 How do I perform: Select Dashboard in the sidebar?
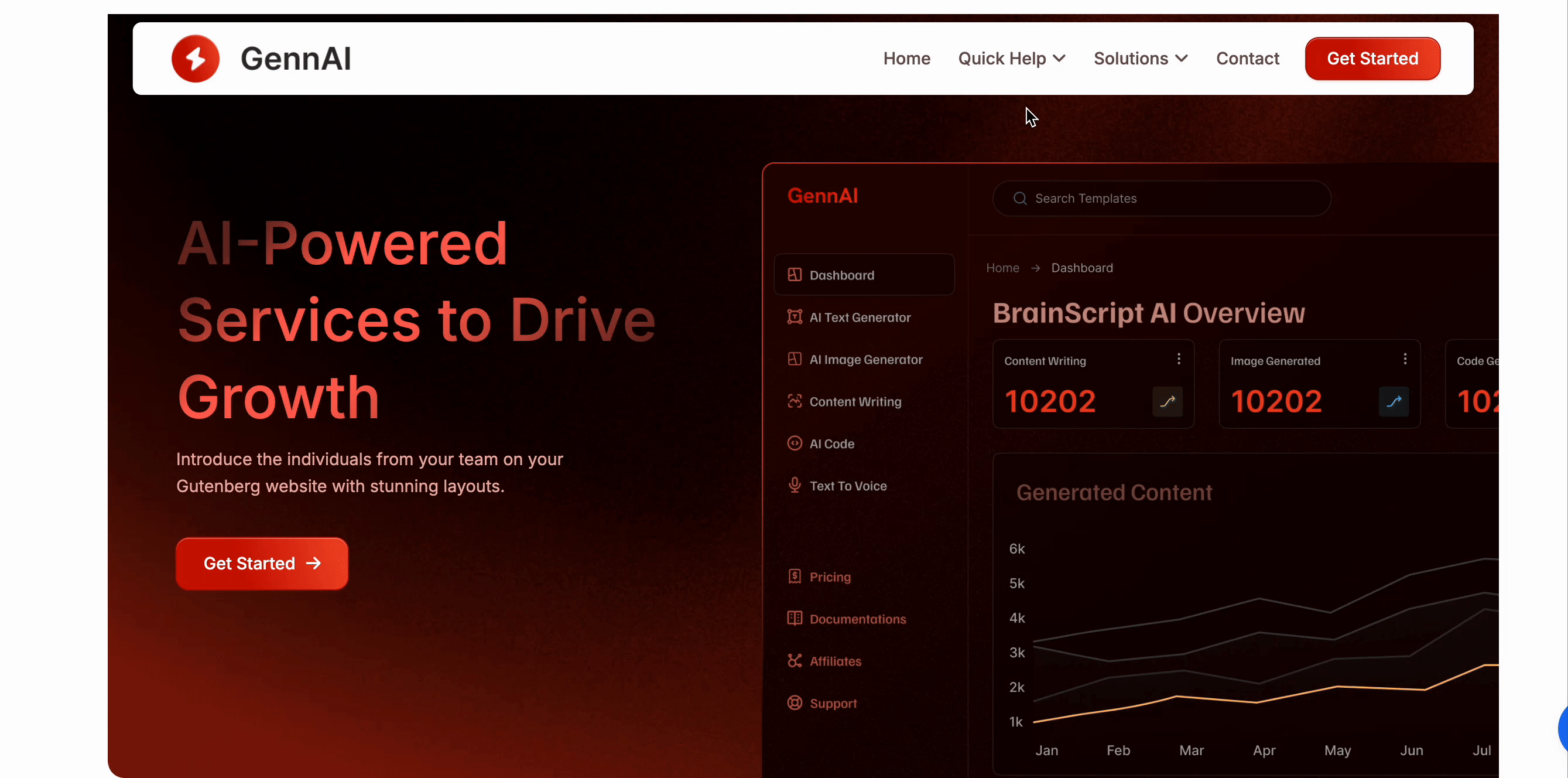pyautogui.click(x=864, y=275)
